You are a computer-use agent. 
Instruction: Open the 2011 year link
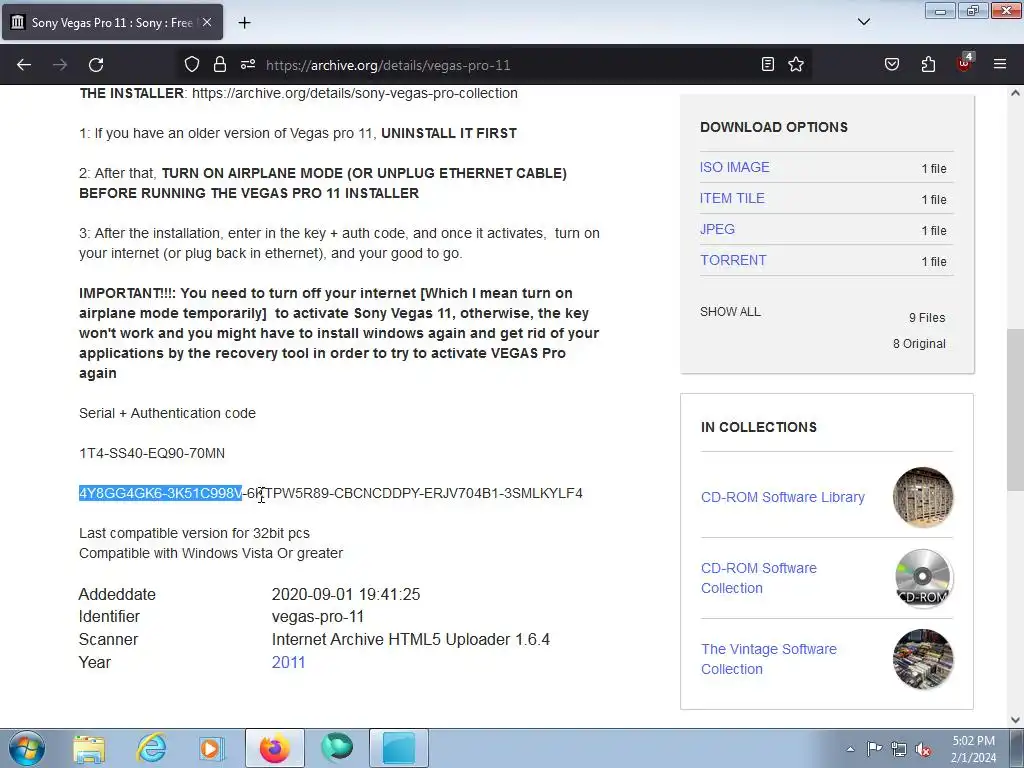tap(288, 662)
